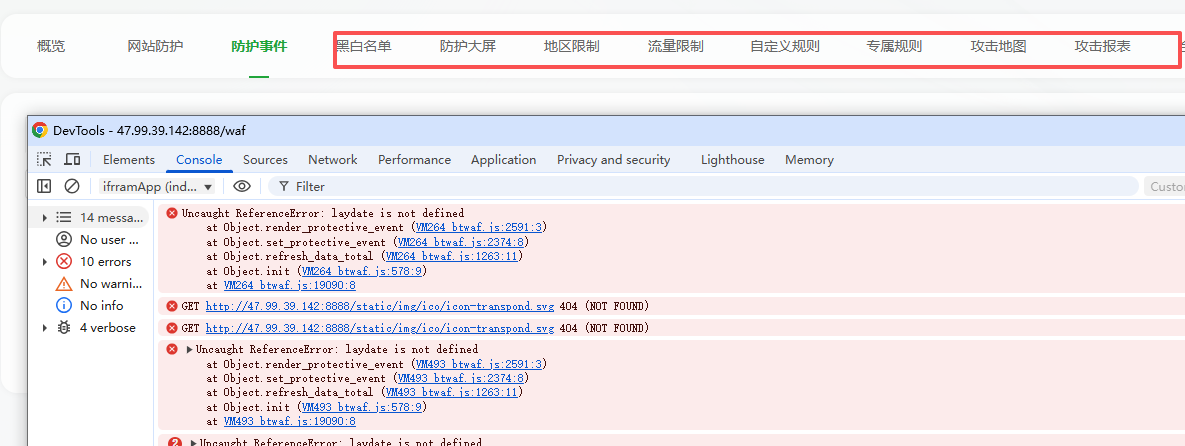1185x446 pixels.
Task: Collapse the second laydate ReferenceError stack trace
Action: 190,350
